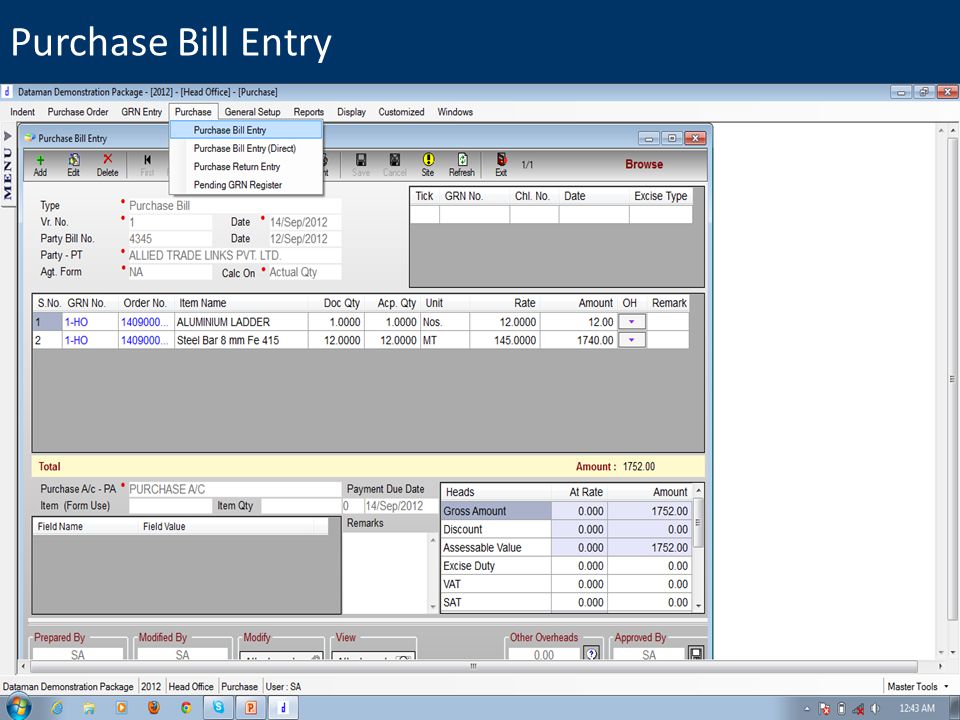The height and width of the screenshot is (720, 960).
Task: Click ALUMINIUM LADDER item name cell
Action: (x=241, y=321)
